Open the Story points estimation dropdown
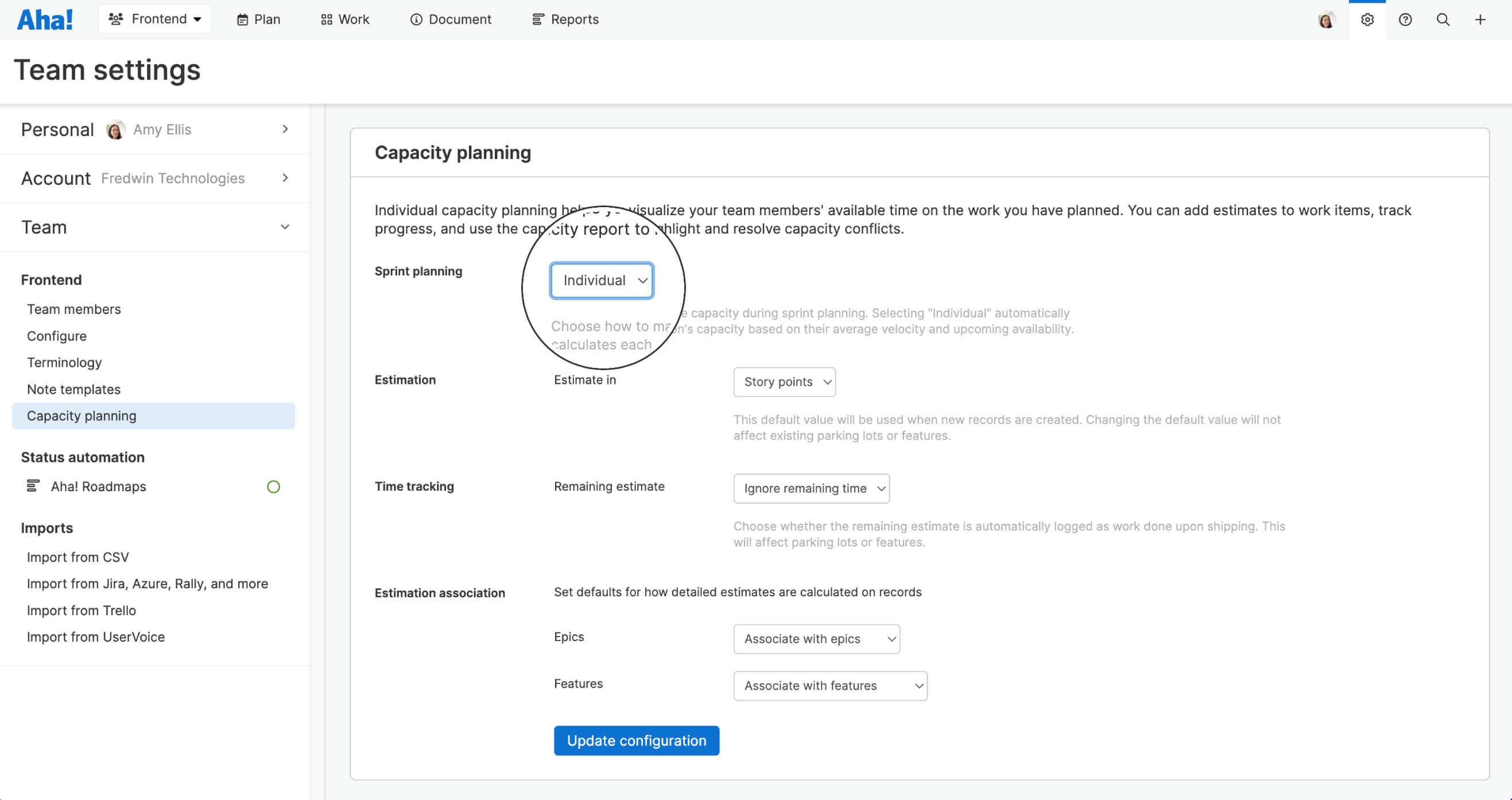The width and height of the screenshot is (1512, 800). click(784, 382)
